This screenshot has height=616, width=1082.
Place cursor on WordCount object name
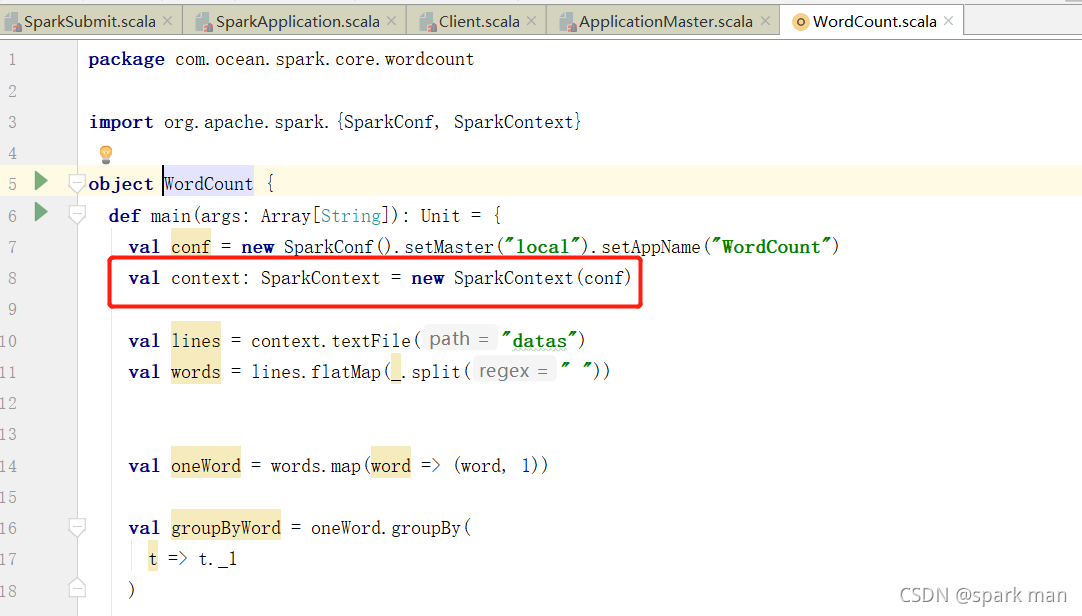click(208, 184)
